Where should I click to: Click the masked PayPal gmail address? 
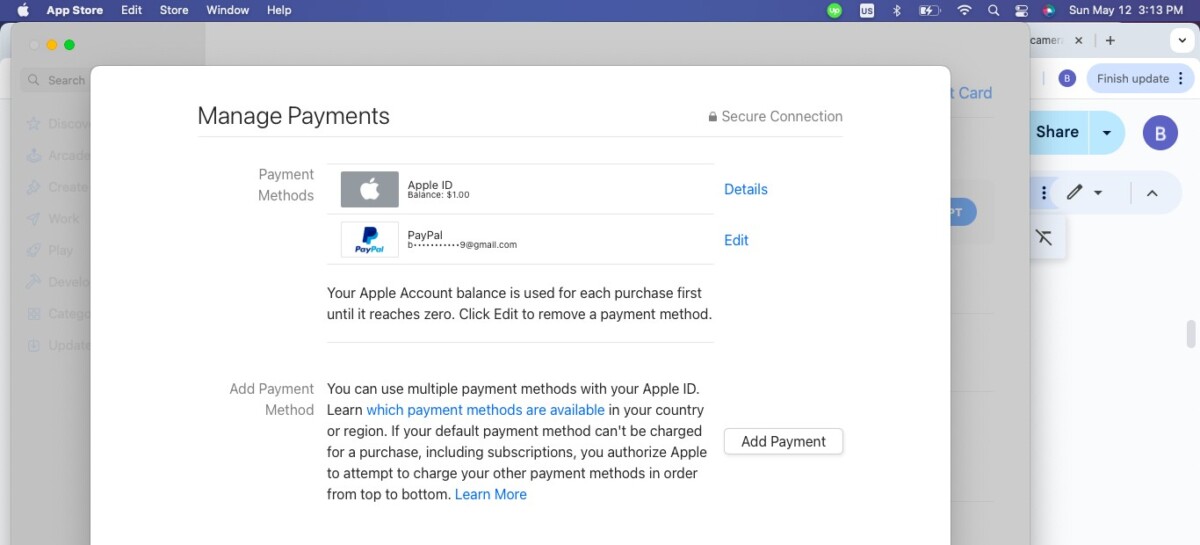[x=462, y=245]
